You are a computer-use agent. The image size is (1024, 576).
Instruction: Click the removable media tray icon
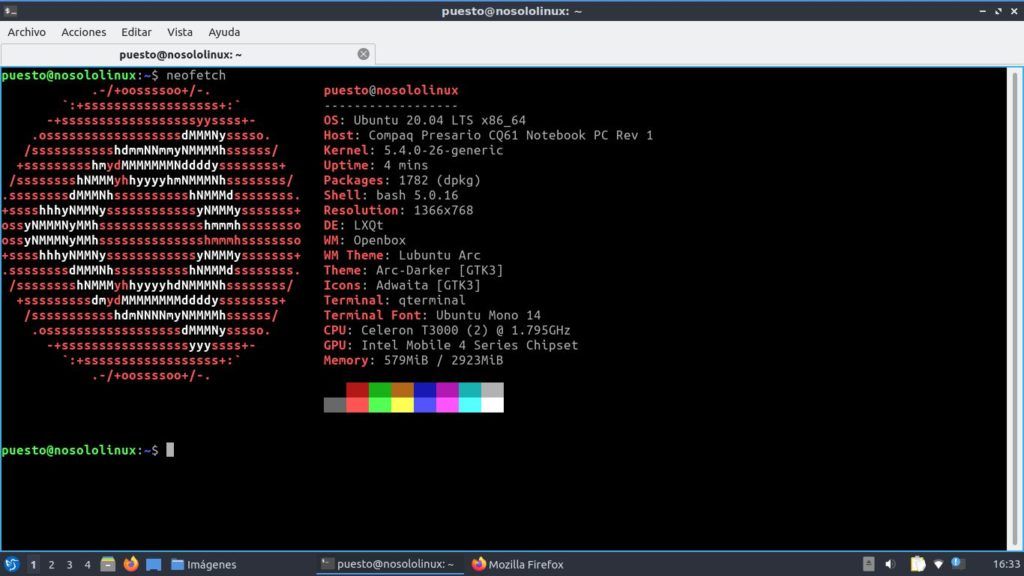(x=869, y=564)
